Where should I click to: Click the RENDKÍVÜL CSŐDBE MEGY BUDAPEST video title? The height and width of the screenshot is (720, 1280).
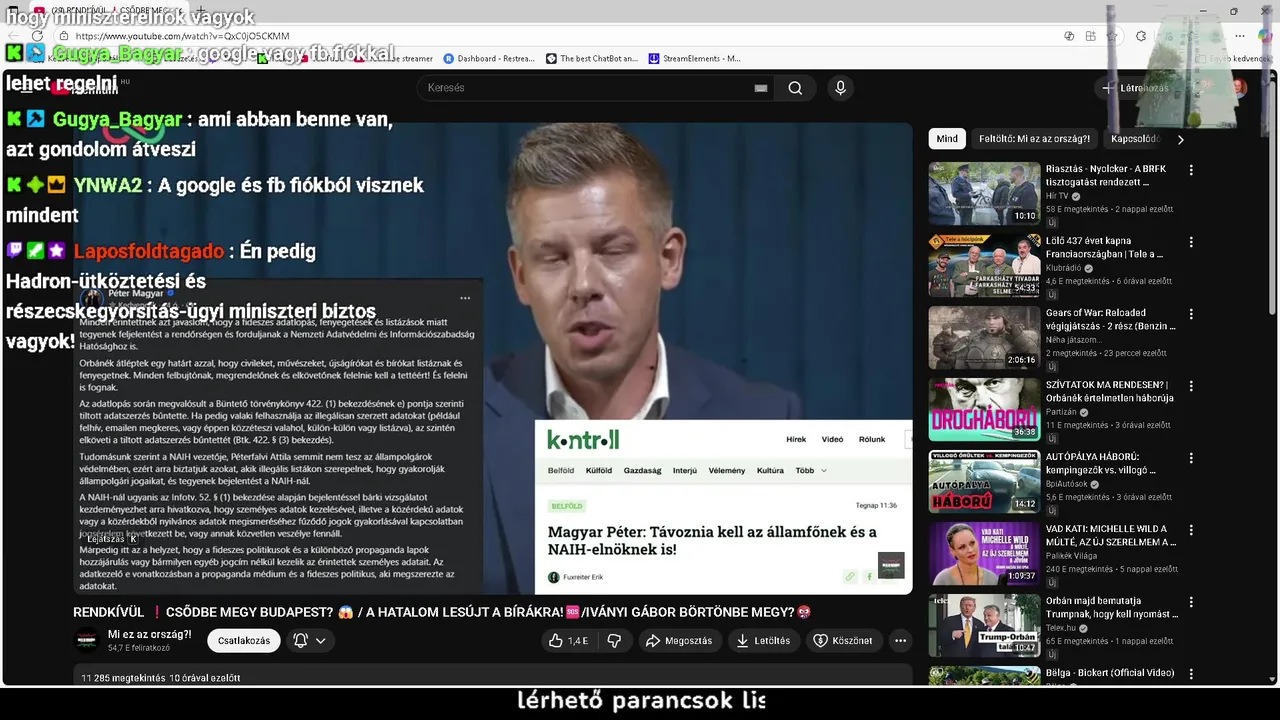442,612
